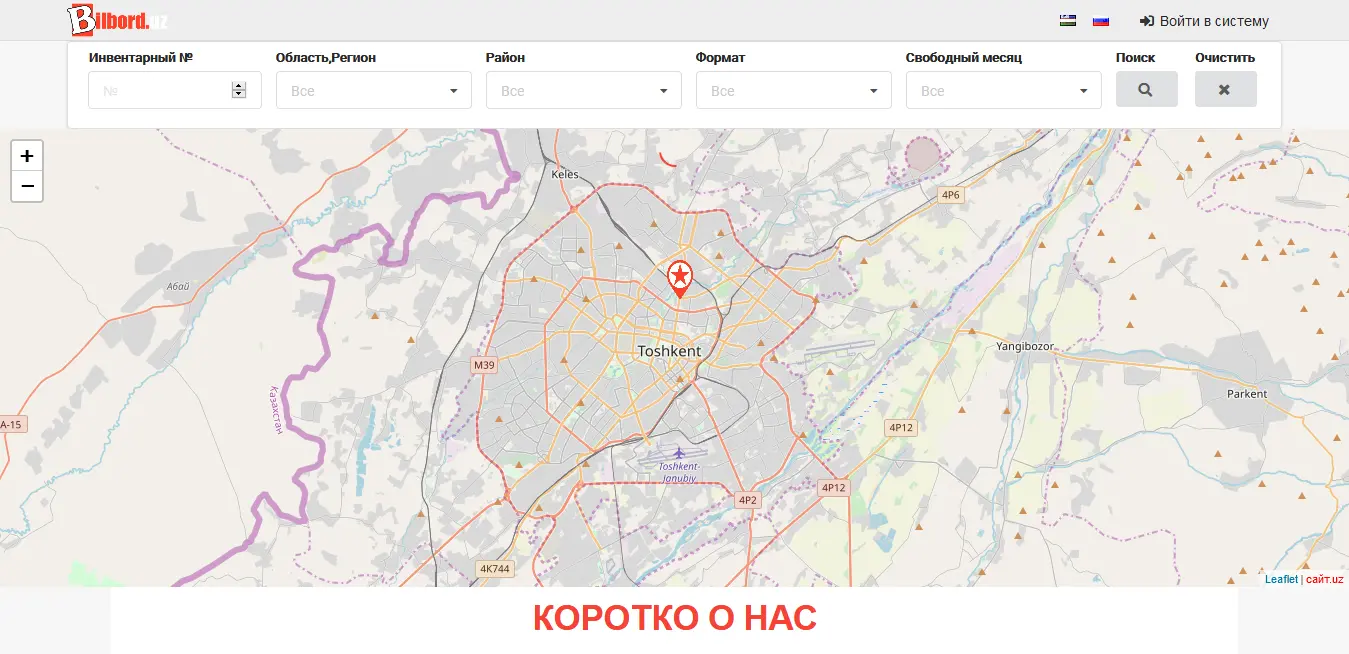Screen dimensions: 1349x654
Task: Expand the Свободный месяц dropdown
Action: tap(1003, 90)
